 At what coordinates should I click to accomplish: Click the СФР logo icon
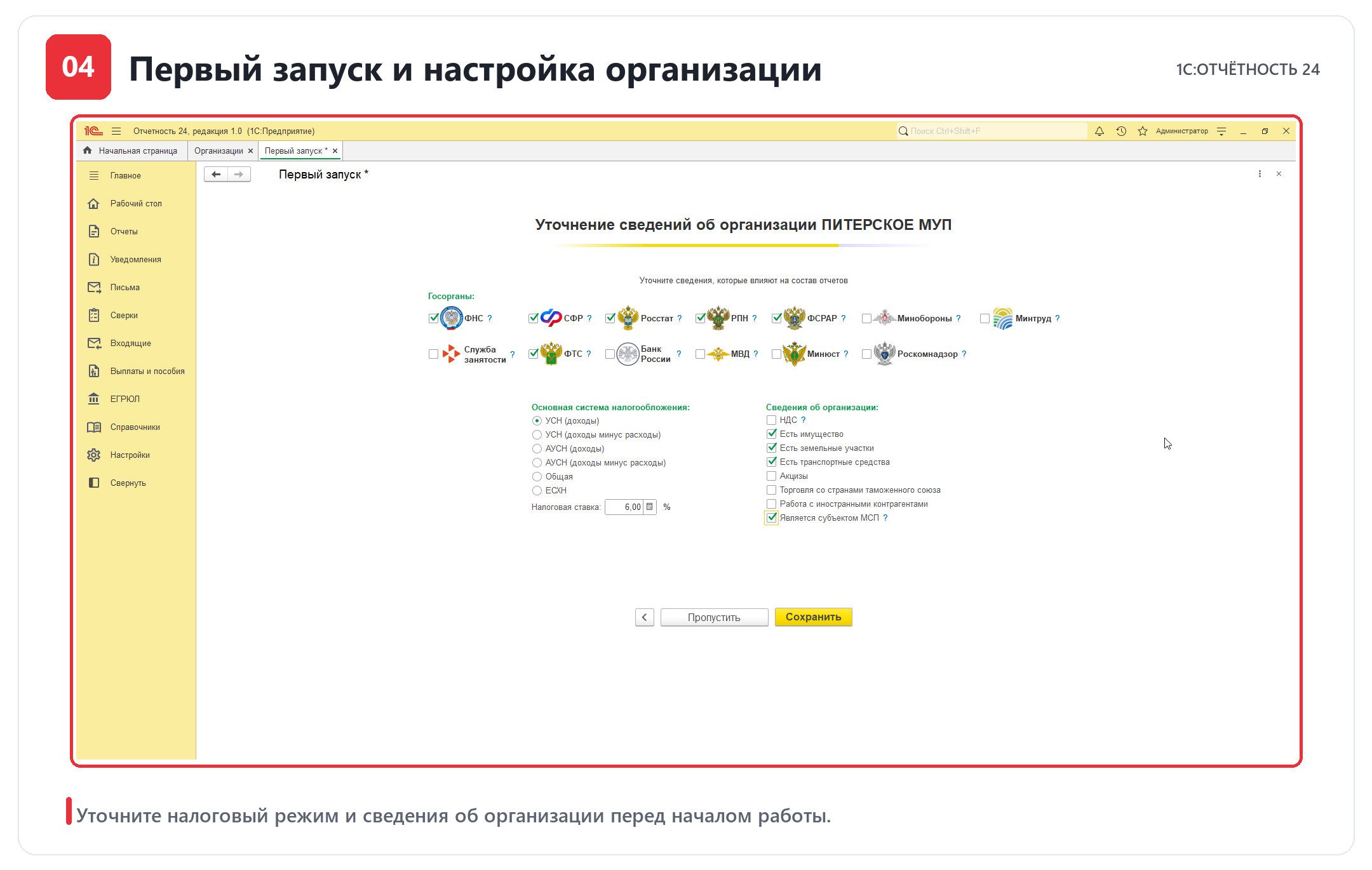click(551, 318)
